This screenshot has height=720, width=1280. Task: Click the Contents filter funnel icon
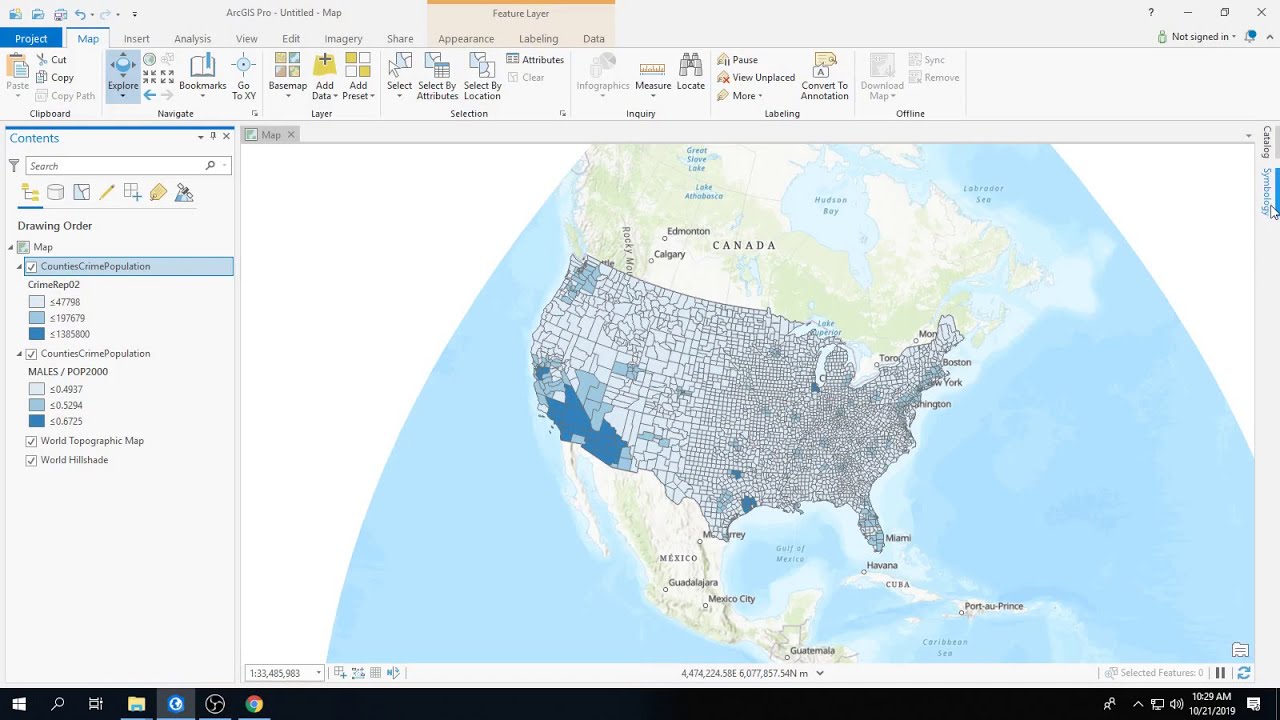coord(14,165)
